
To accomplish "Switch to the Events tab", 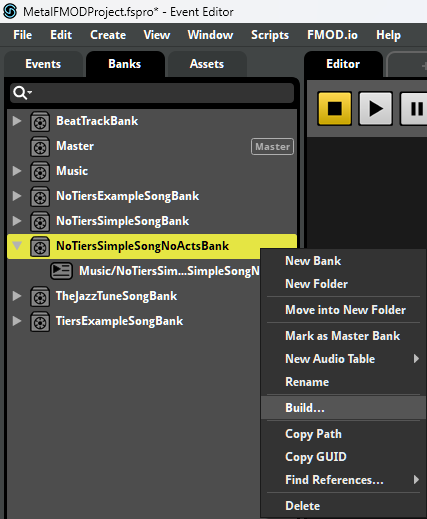I will [x=43, y=64].
